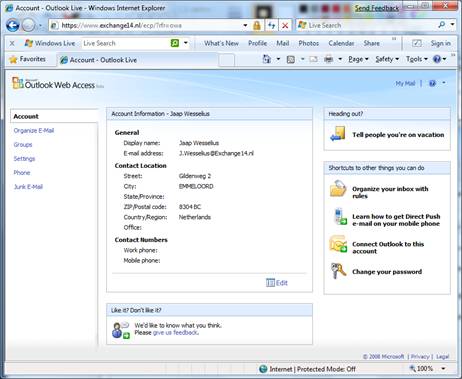This screenshot has height=379, width=462.
Task: Open Organize E-Mail in left navigation
Action: (x=34, y=130)
